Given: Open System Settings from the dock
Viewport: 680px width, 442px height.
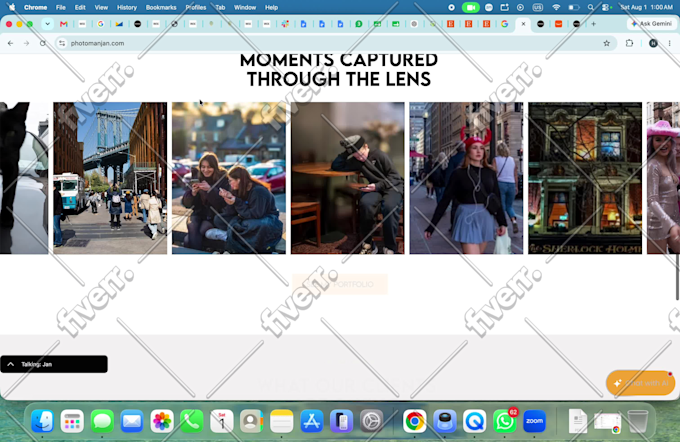Looking at the screenshot, I should point(371,421).
